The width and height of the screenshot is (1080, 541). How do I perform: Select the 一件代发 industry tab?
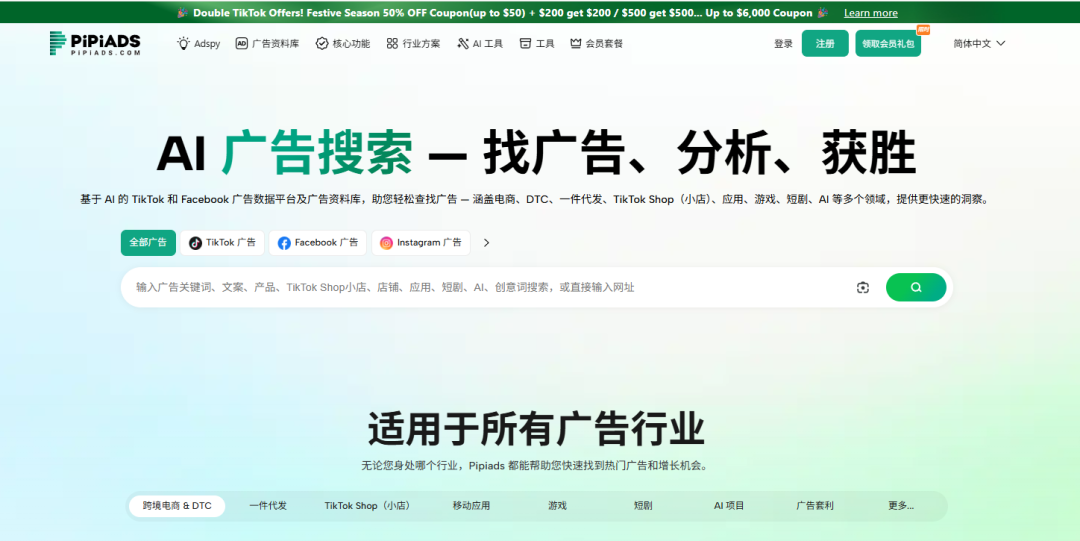click(268, 506)
